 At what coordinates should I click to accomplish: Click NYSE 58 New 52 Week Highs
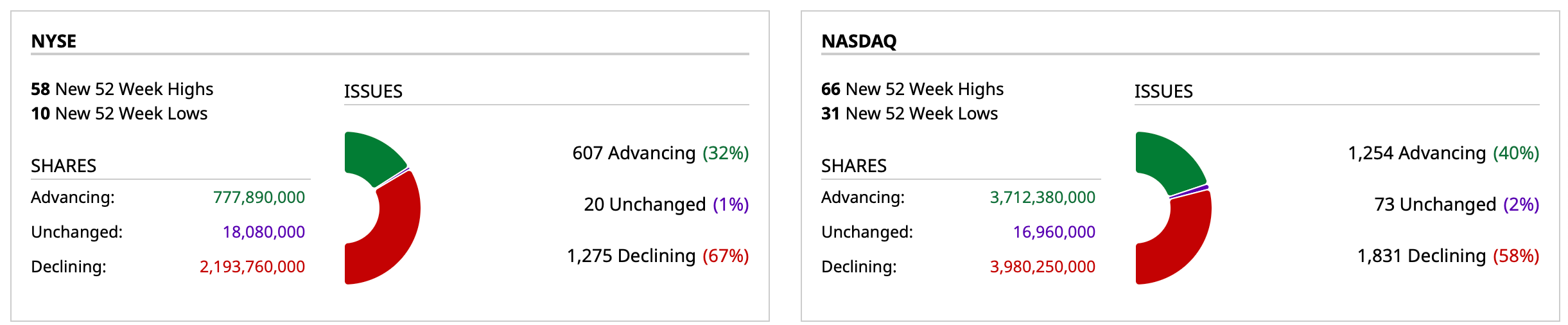pos(122,89)
